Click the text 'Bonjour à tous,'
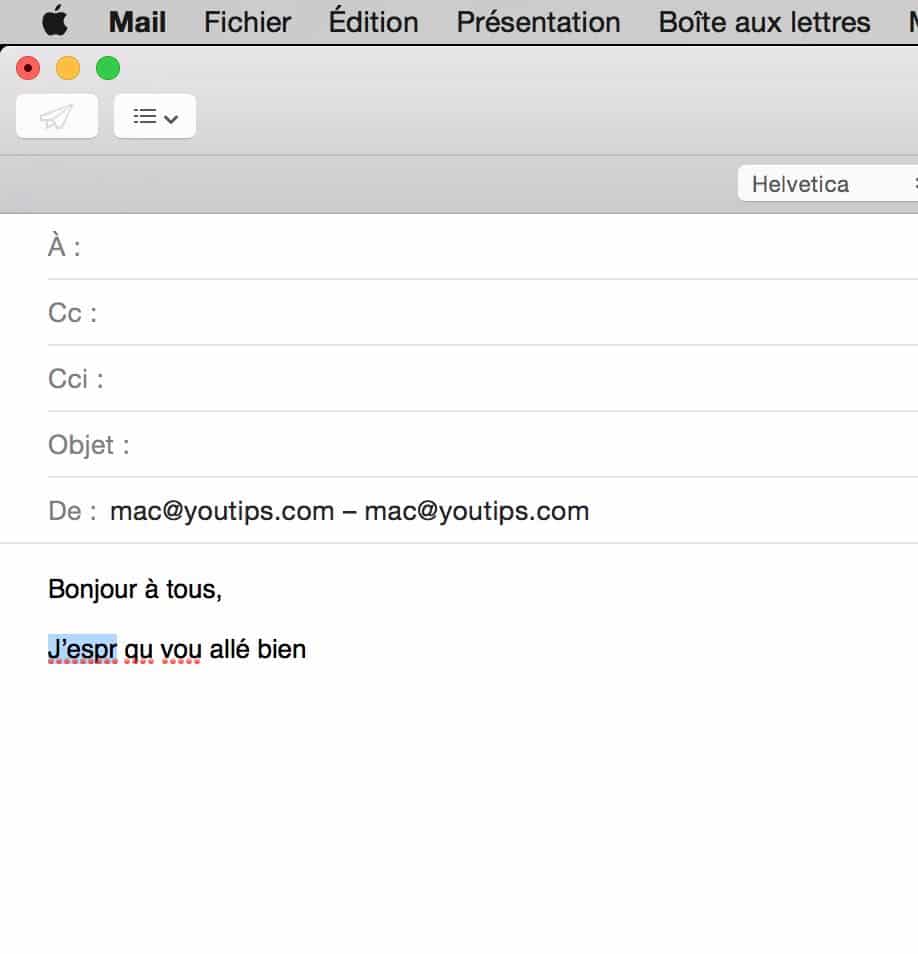The height and width of the screenshot is (954, 918). pos(135,590)
